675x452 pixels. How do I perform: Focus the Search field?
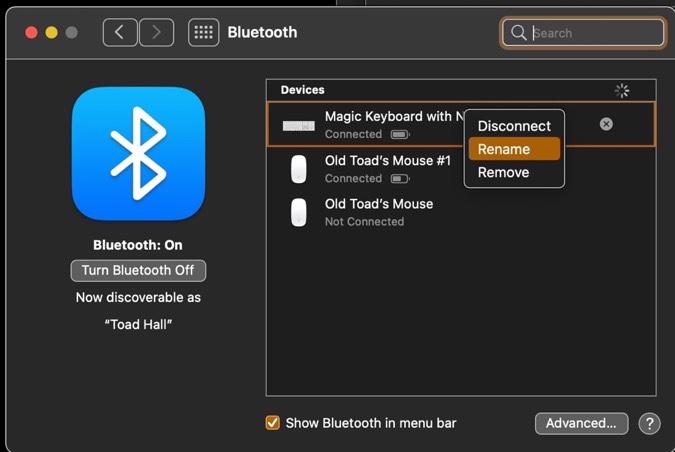coord(582,33)
